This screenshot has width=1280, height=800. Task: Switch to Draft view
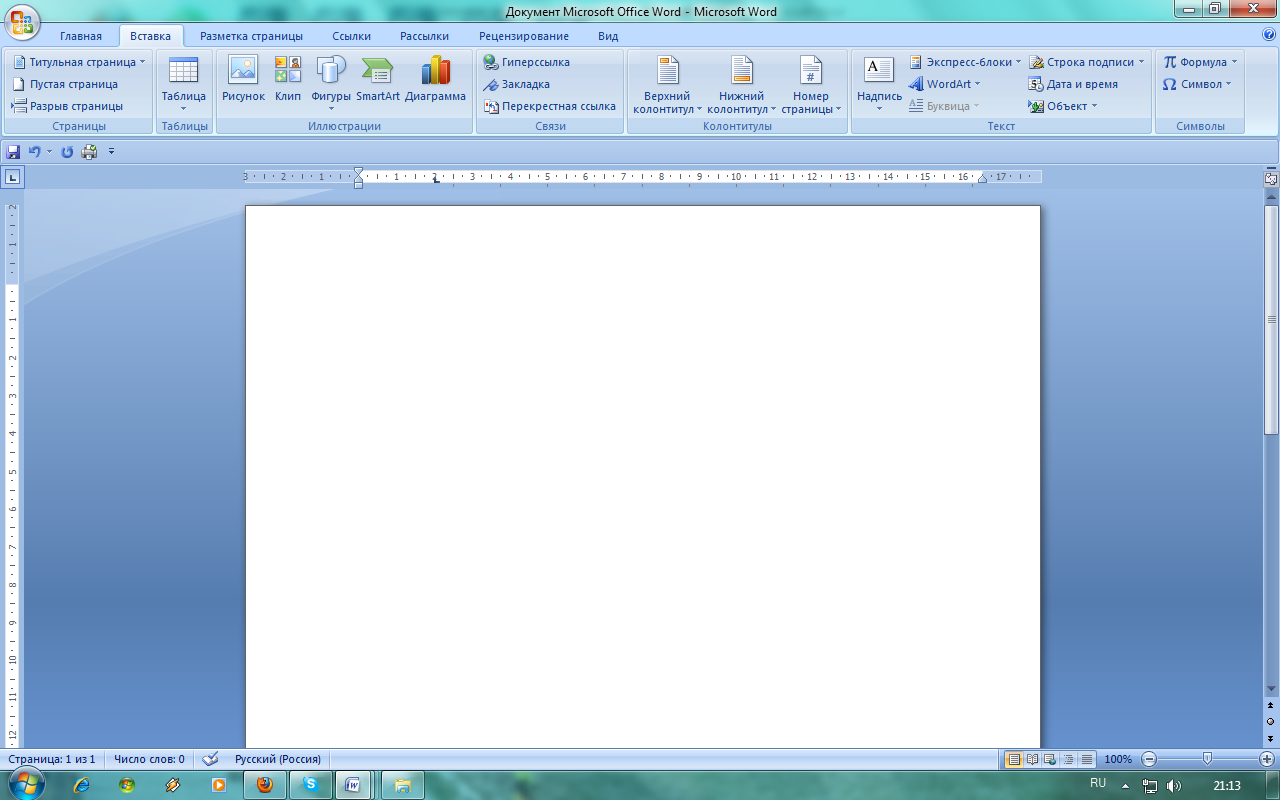pyautogui.click(x=1086, y=760)
